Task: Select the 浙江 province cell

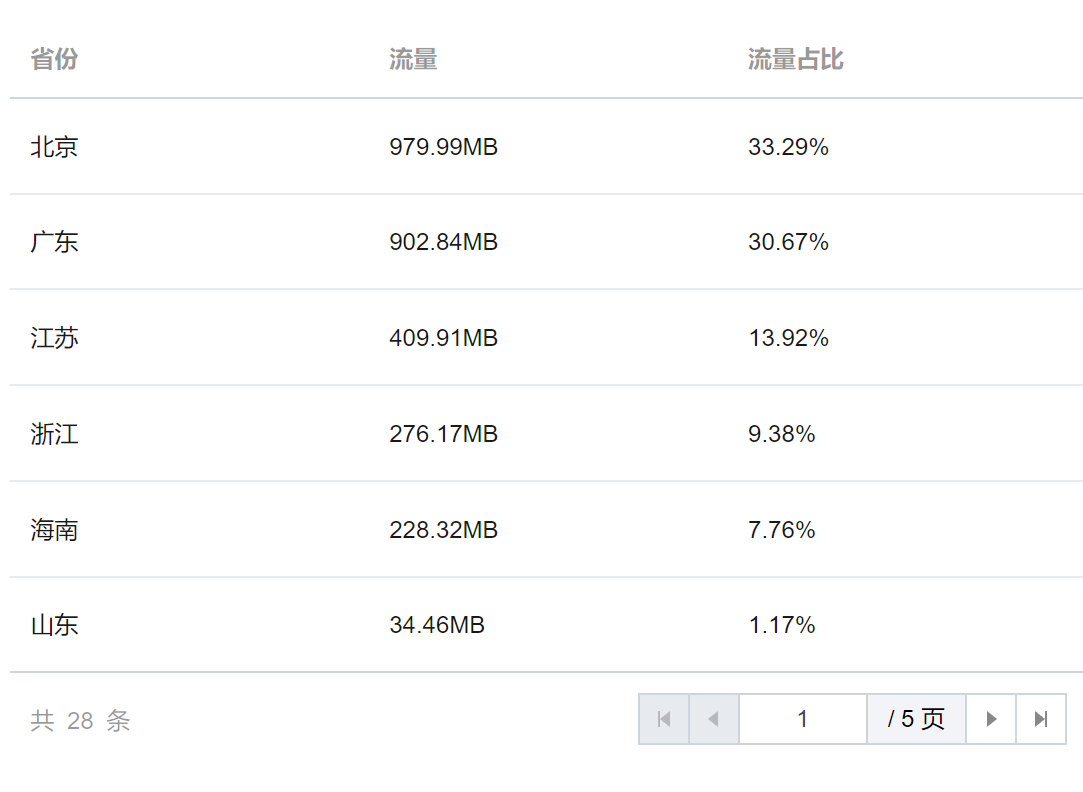Action: 55,434
